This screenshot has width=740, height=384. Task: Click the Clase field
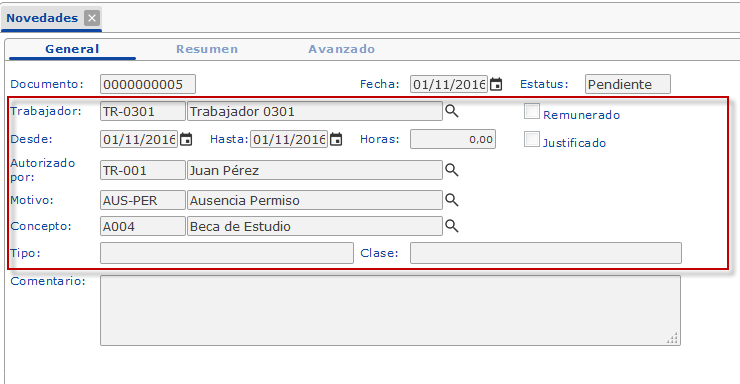[546, 253]
